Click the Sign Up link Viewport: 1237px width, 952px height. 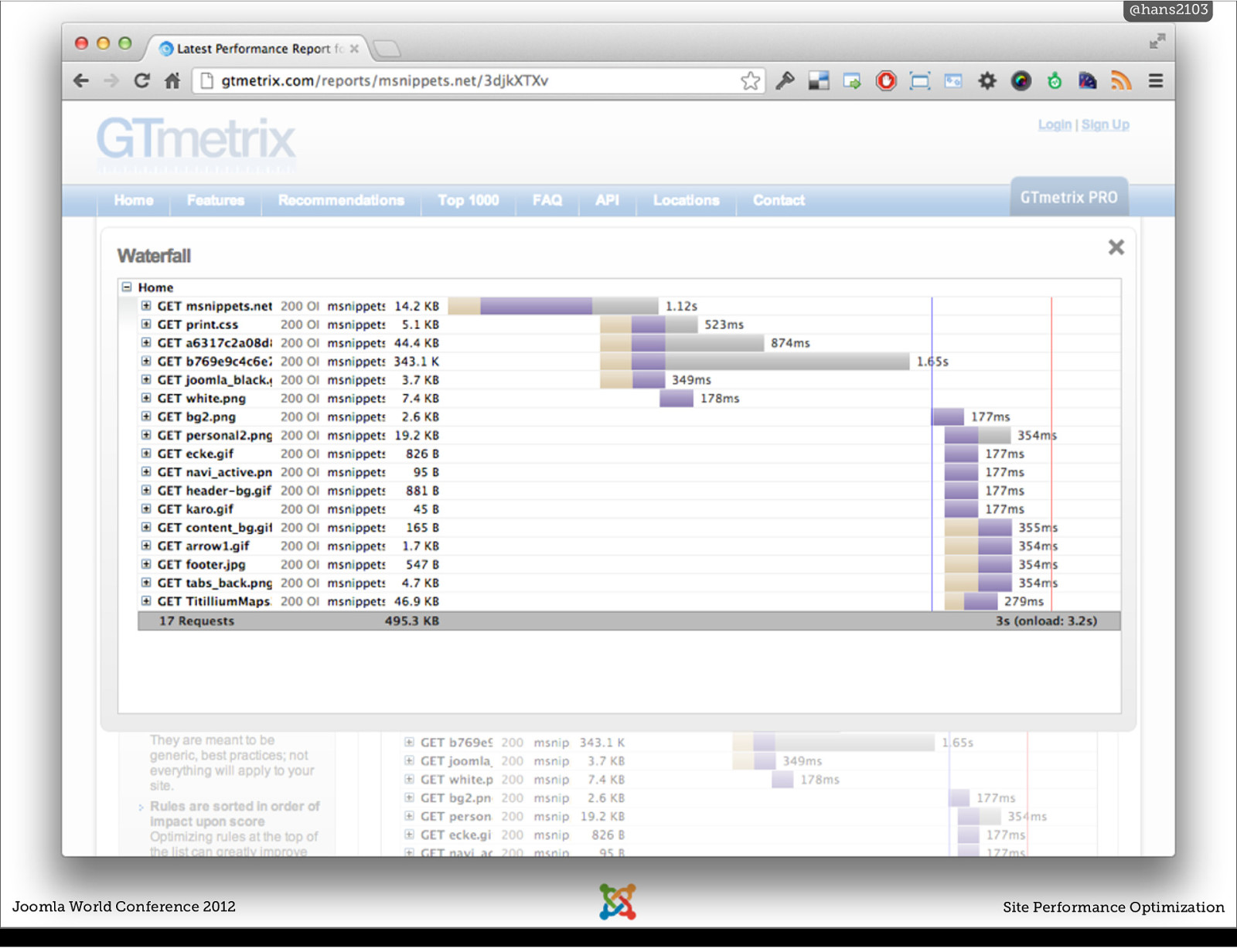(1106, 124)
